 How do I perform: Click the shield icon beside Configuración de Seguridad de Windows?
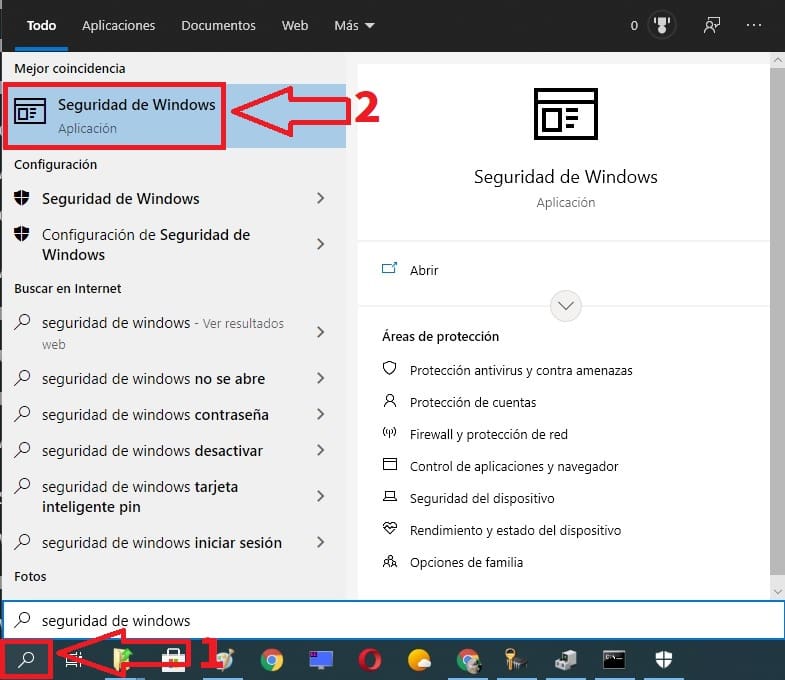click(22, 234)
